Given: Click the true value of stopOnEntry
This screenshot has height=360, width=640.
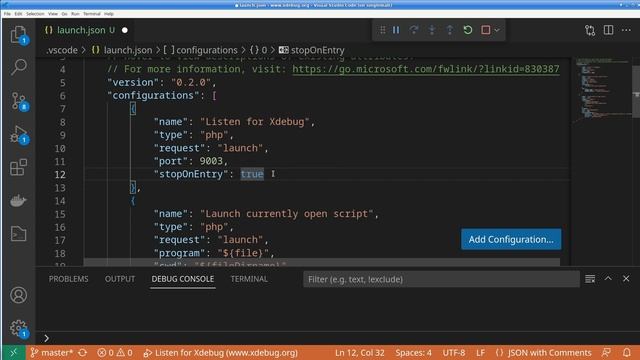Looking at the screenshot, I should tap(252, 174).
